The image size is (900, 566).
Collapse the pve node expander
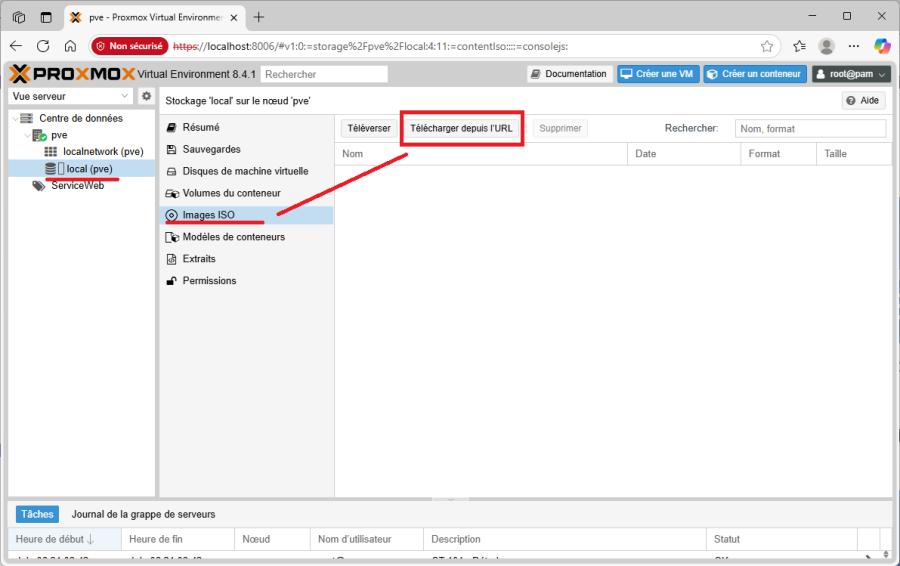[27, 135]
